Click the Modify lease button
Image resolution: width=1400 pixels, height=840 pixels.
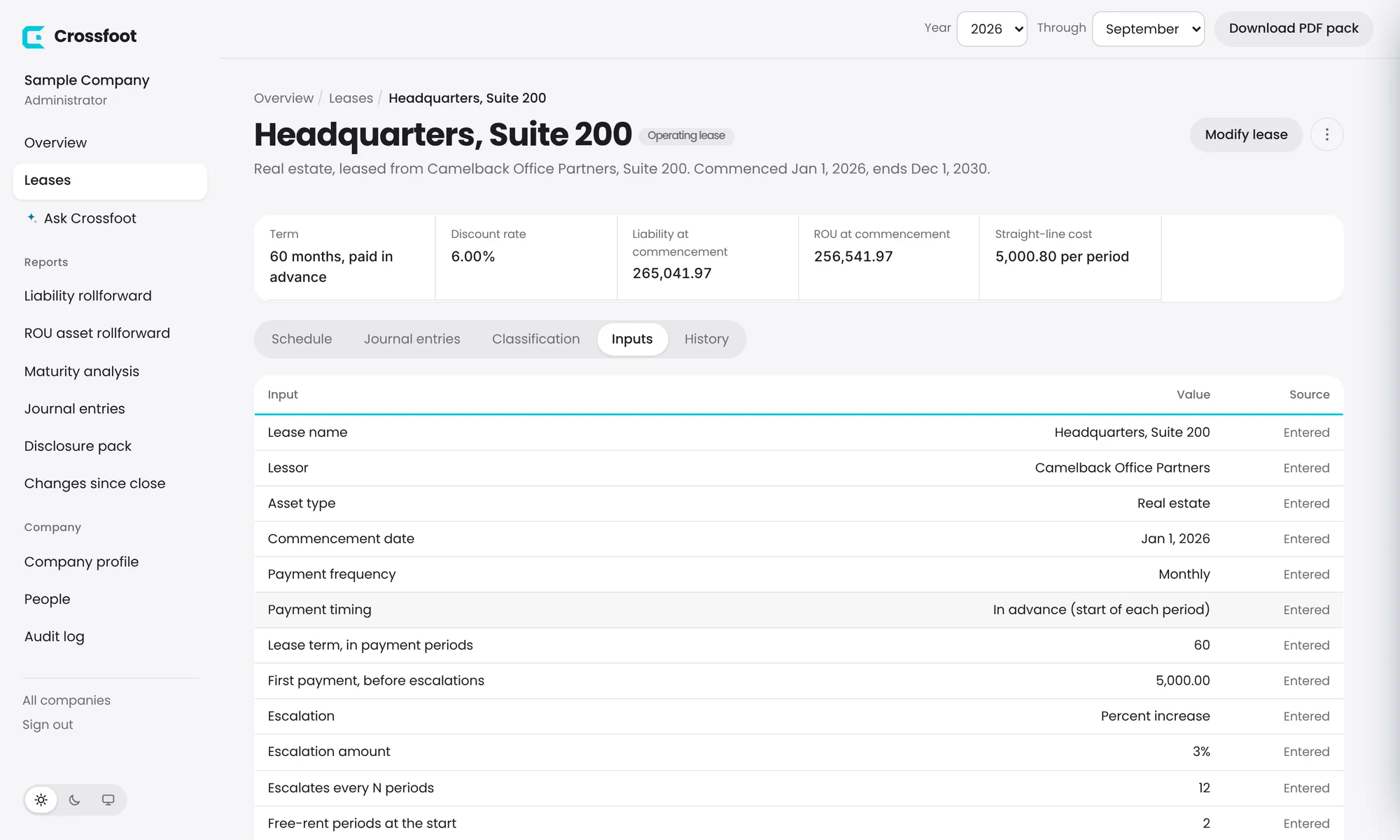pyautogui.click(x=1246, y=134)
